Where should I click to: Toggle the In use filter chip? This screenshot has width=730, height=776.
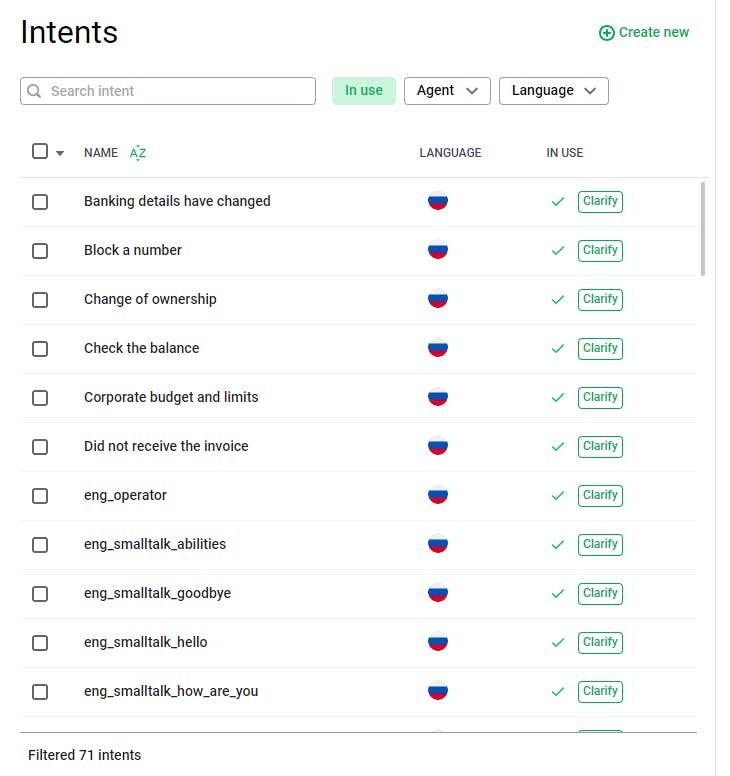(364, 91)
